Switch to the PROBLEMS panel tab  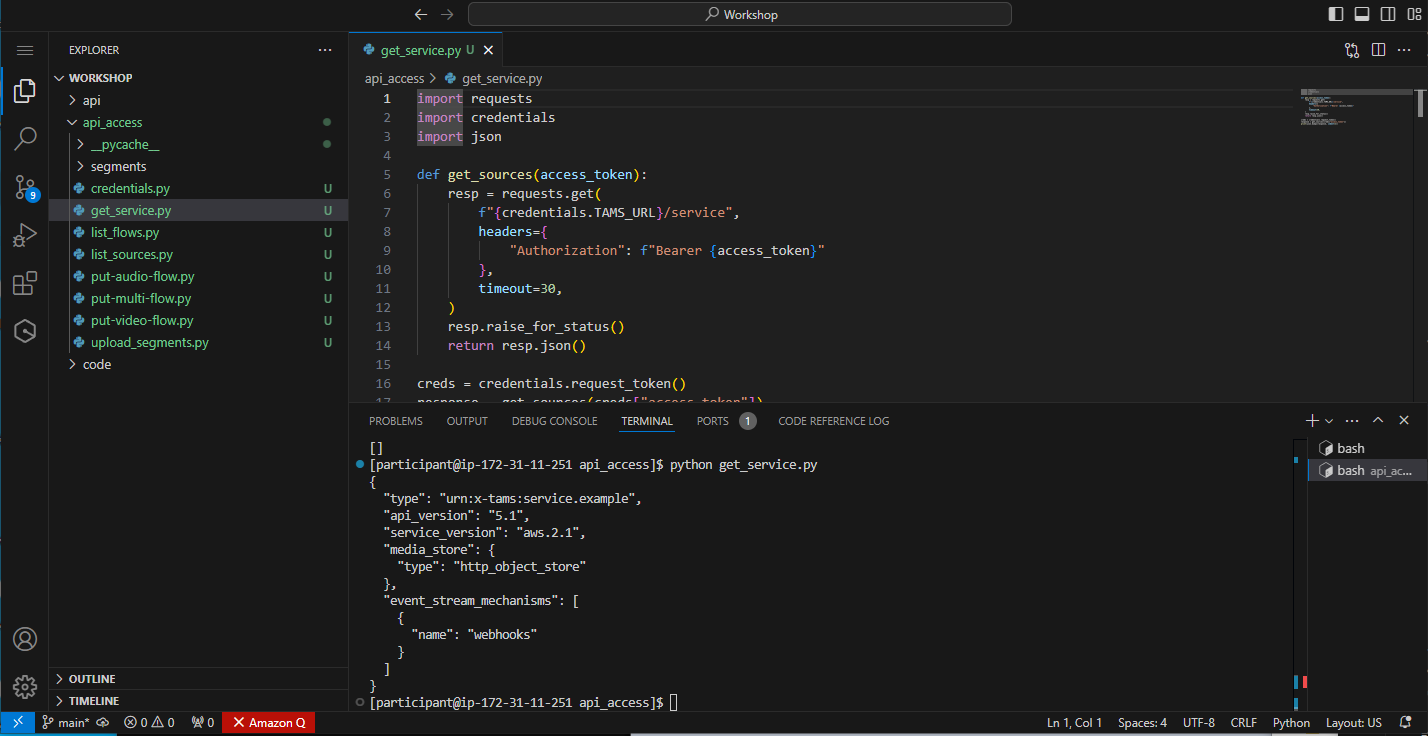[396, 421]
